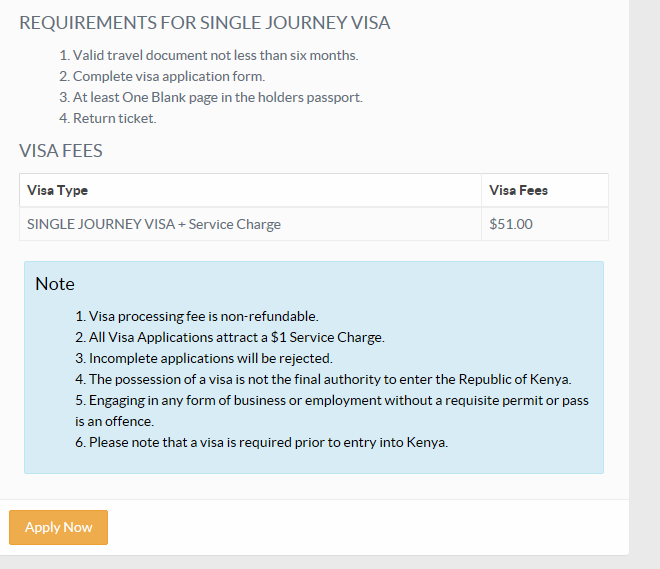Viewport: 660px width, 569px height.
Task: Click the 'is an offence.' continuation line
Action: [114, 421]
